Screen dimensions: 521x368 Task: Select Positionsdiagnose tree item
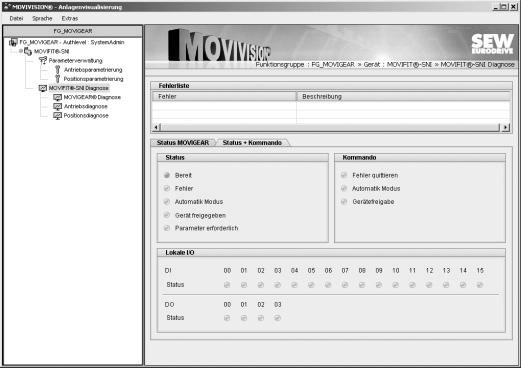coord(86,116)
